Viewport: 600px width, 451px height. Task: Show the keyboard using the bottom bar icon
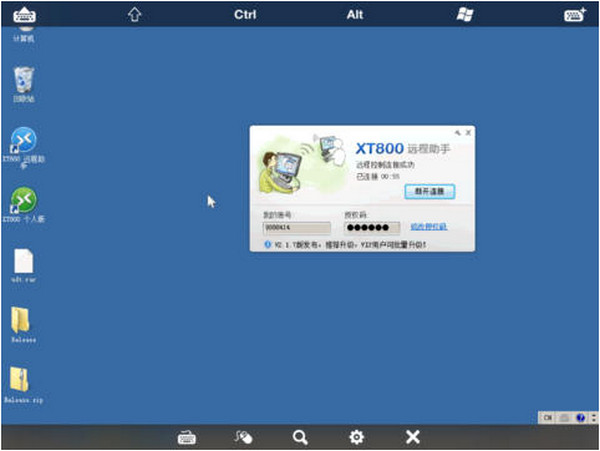click(187, 437)
